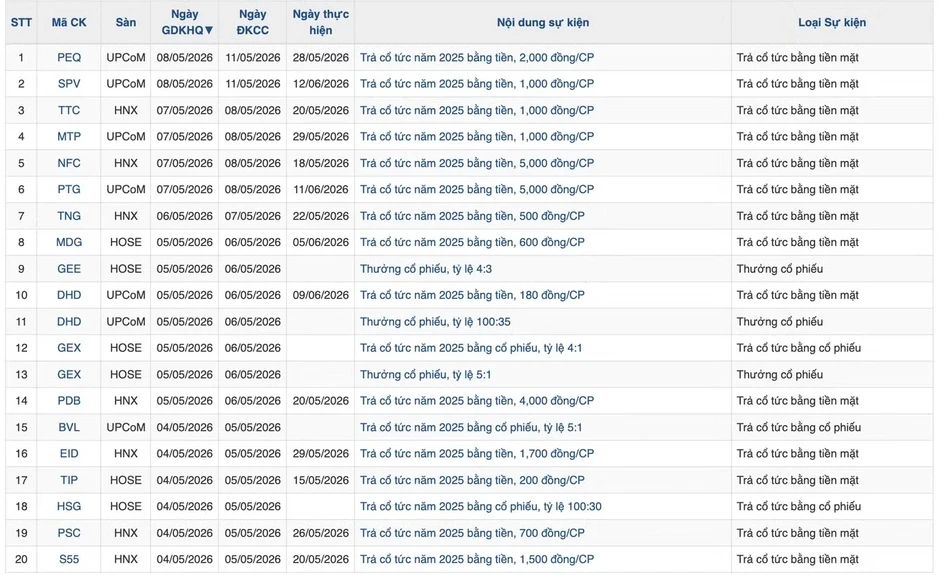Select the MDG ticker link
Screen dimensions: 939x575
(69, 242)
